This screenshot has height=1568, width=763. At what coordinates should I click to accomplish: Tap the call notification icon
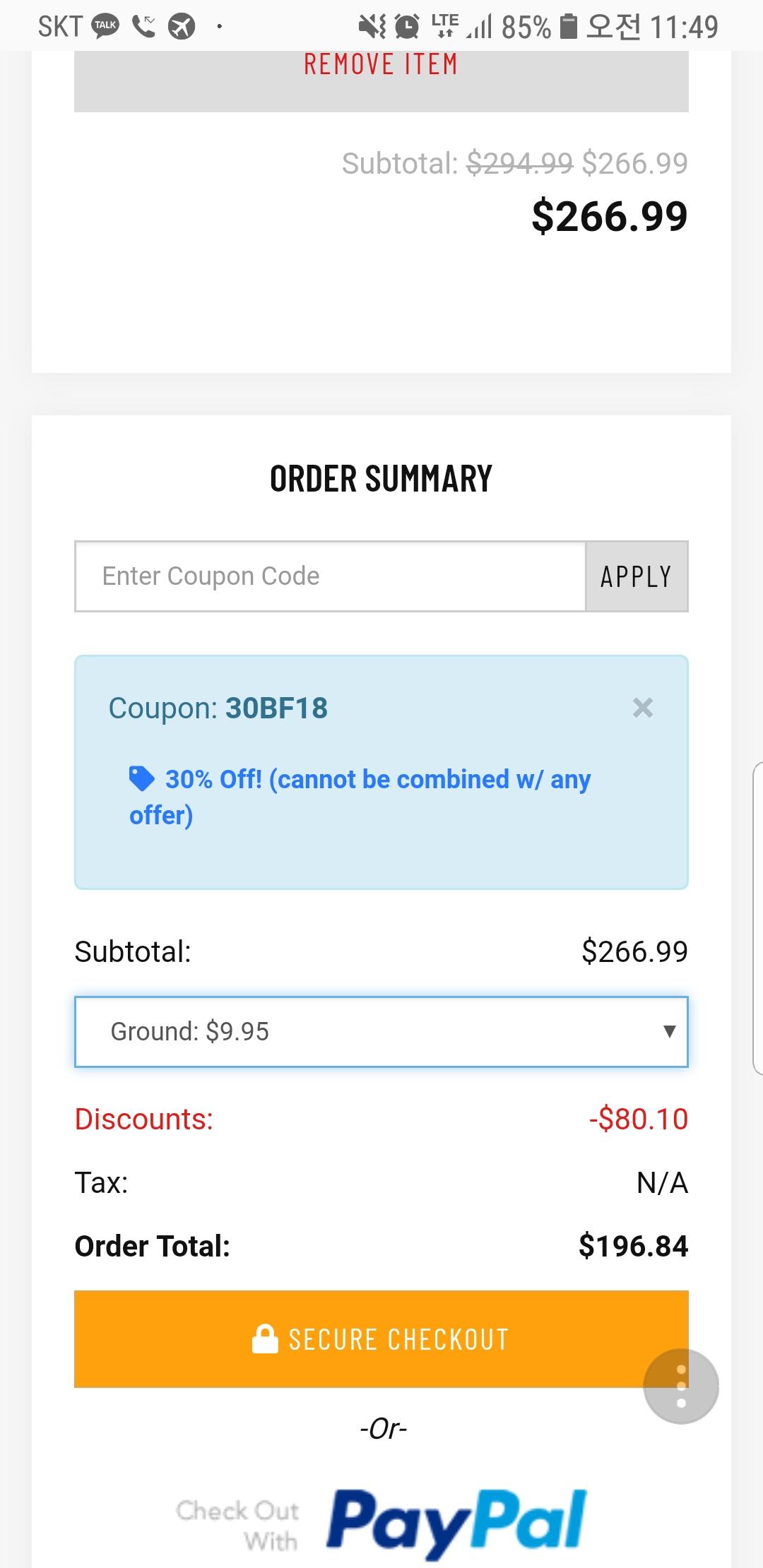click(x=144, y=26)
